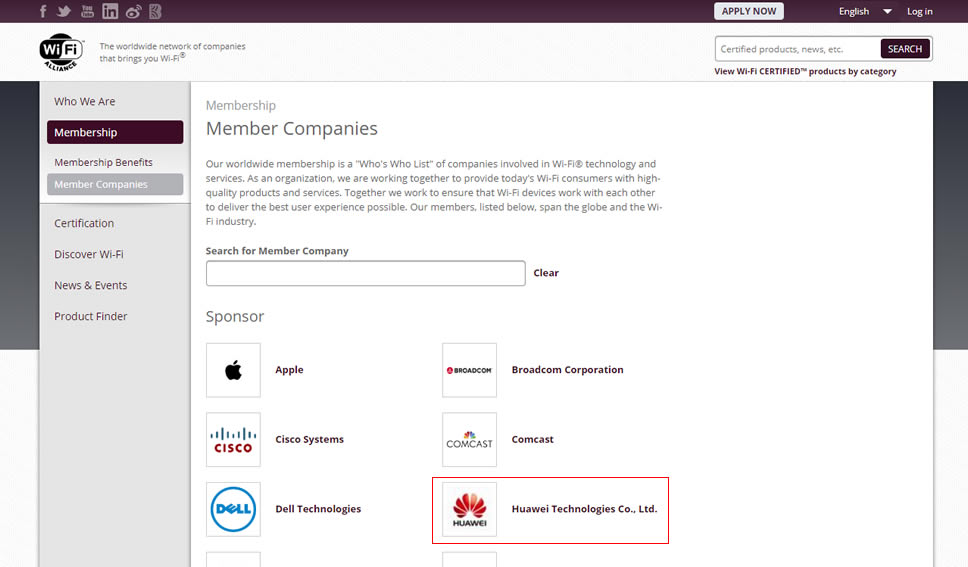
Task: Open the Twitter bird icon
Action: 64,11
